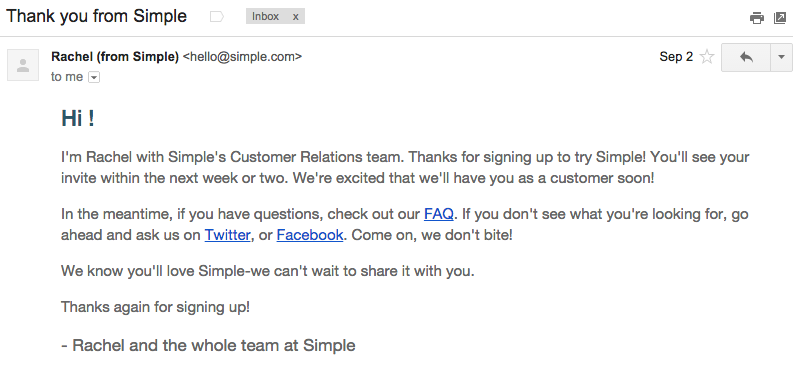
Task: Open the FAQ link
Action: pyautogui.click(x=438, y=214)
